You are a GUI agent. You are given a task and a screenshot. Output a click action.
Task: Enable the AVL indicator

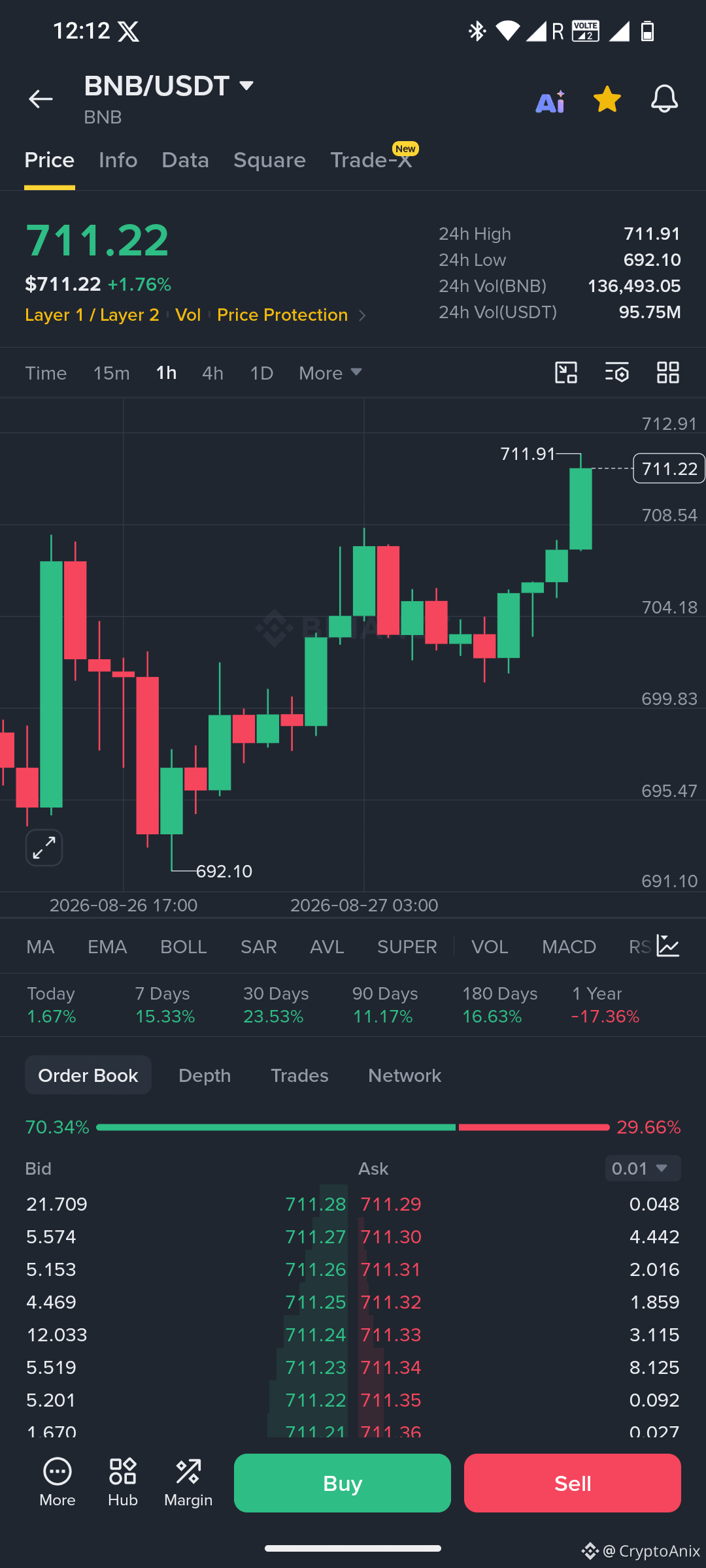(x=327, y=947)
